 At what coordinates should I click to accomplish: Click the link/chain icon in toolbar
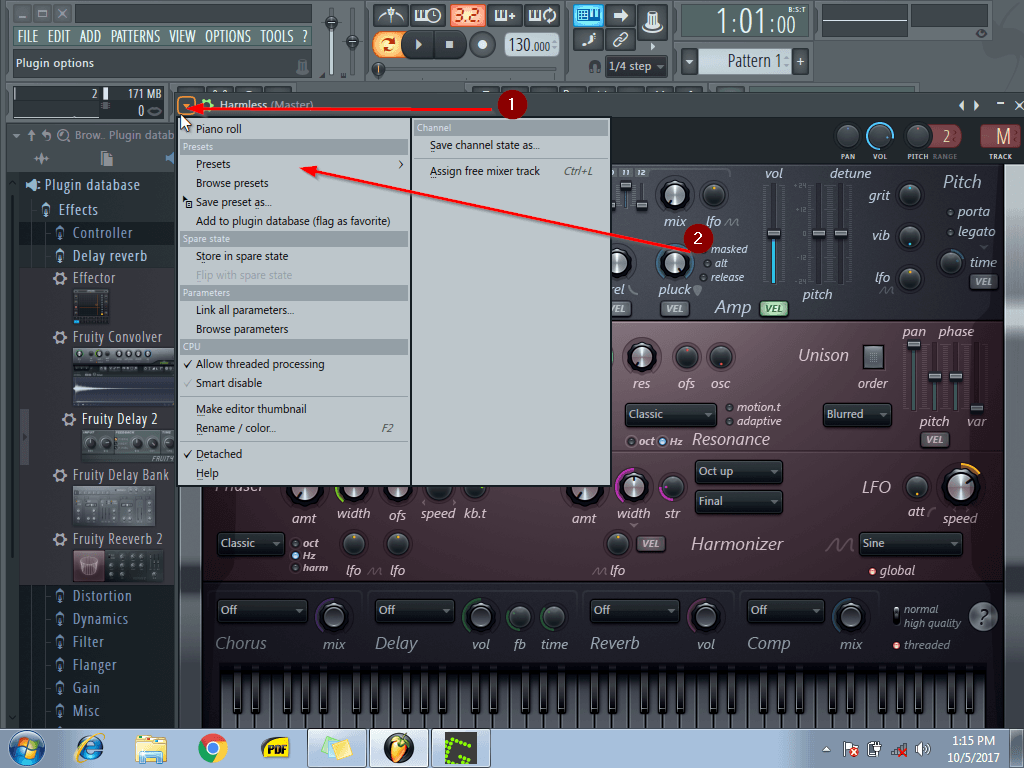click(x=620, y=40)
